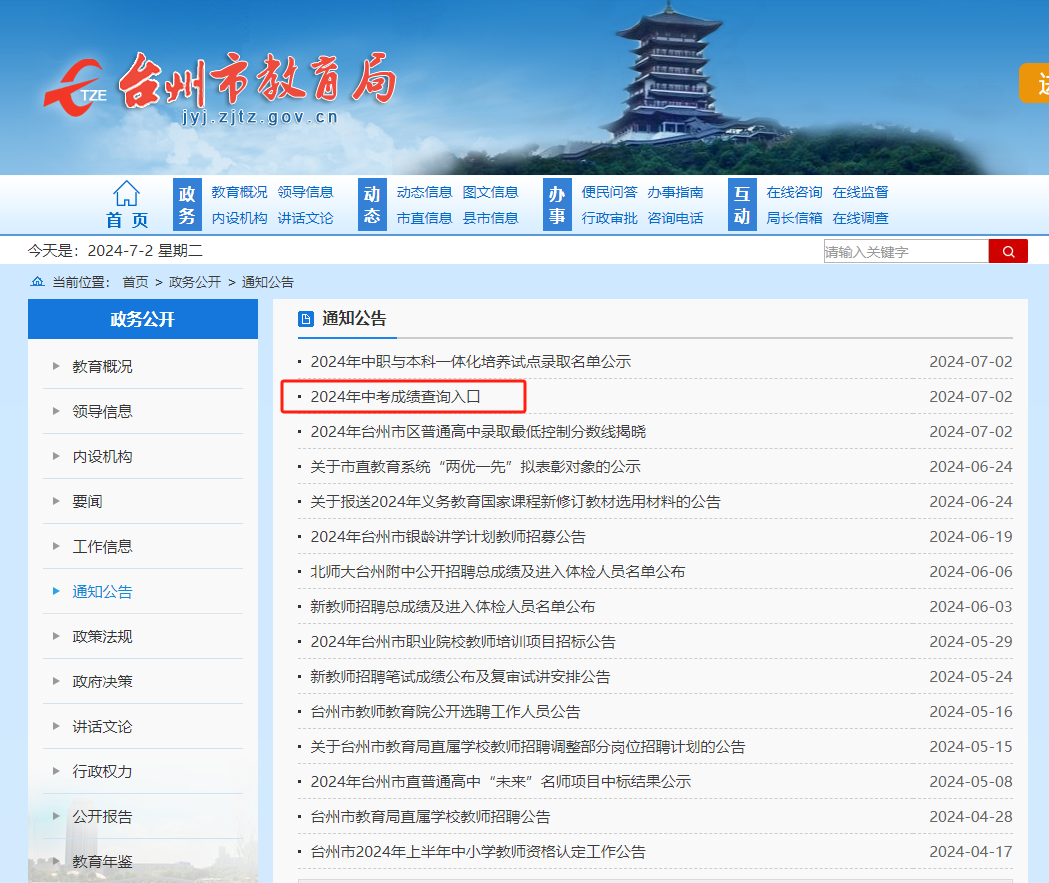Expand the 教育概况 sidebar item arrow
This screenshot has height=883, width=1049.
point(57,365)
